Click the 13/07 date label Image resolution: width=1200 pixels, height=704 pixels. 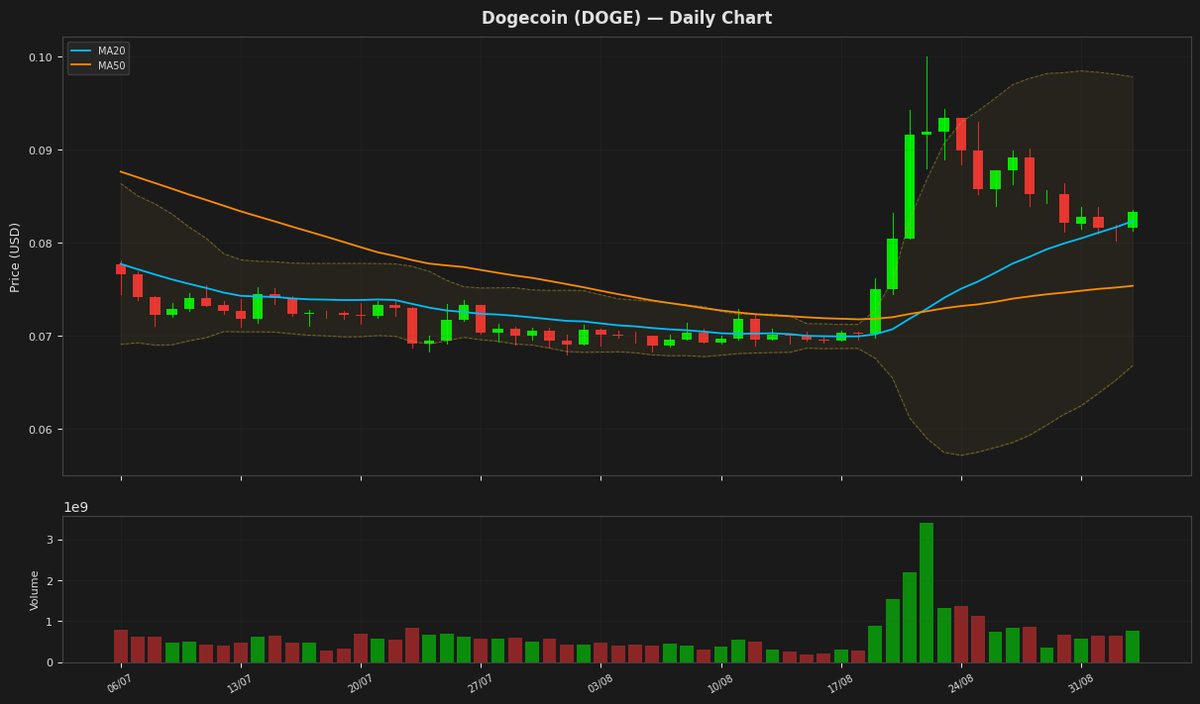(238, 683)
